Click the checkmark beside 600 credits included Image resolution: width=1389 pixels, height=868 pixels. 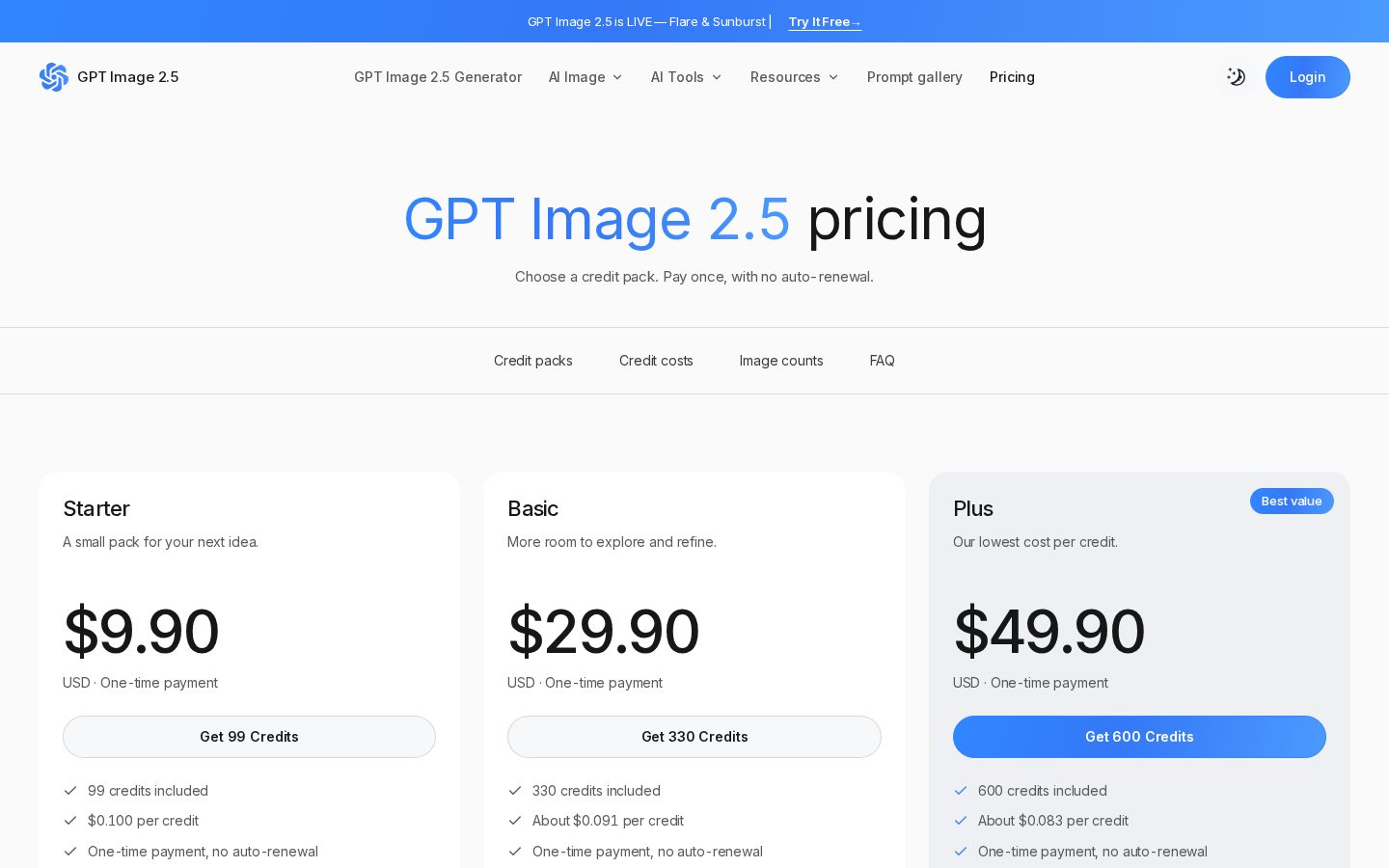(961, 791)
